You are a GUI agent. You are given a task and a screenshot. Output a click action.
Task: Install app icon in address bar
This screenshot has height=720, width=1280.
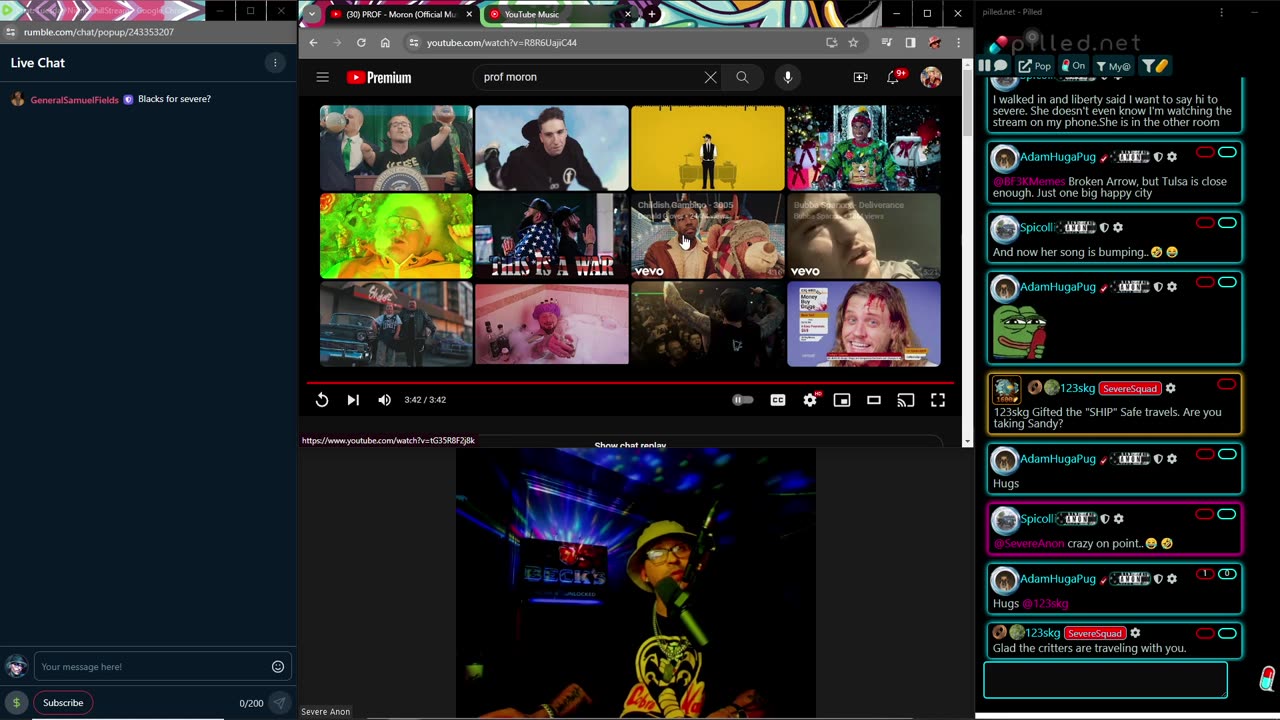pos(831,43)
